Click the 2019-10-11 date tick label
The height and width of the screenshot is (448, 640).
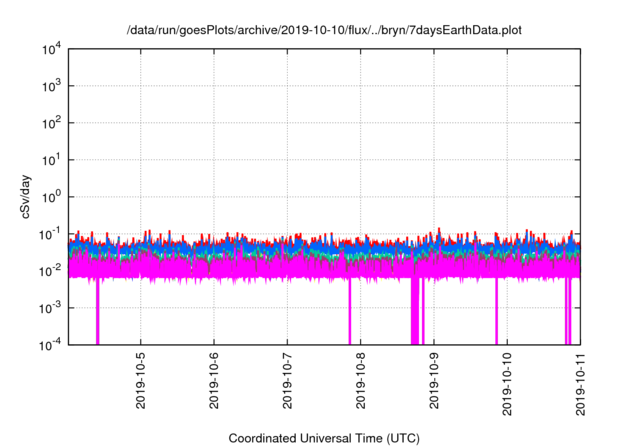pos(580,384)
